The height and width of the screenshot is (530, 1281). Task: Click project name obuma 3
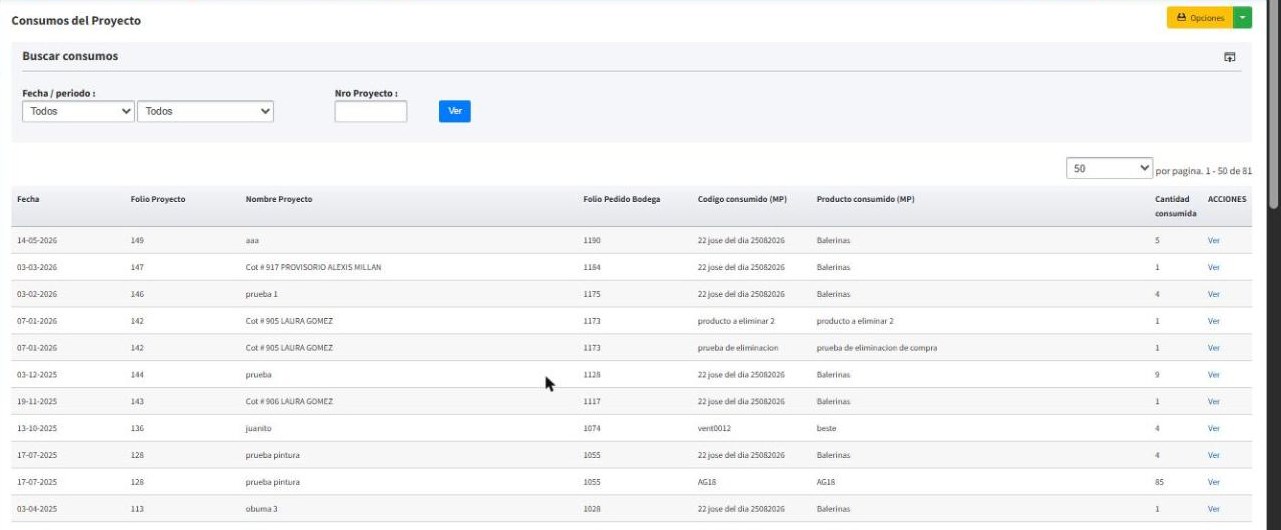coord(262,509)
